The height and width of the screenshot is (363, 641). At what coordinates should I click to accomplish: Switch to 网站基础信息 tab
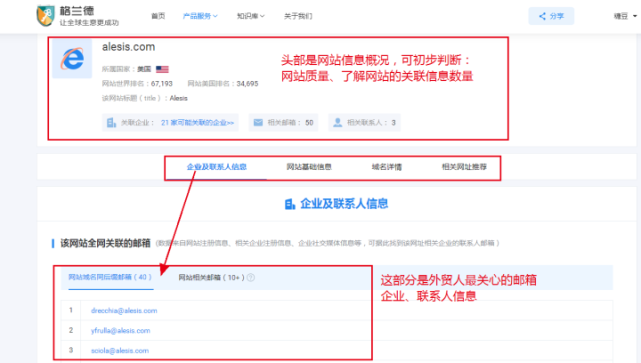309,167
